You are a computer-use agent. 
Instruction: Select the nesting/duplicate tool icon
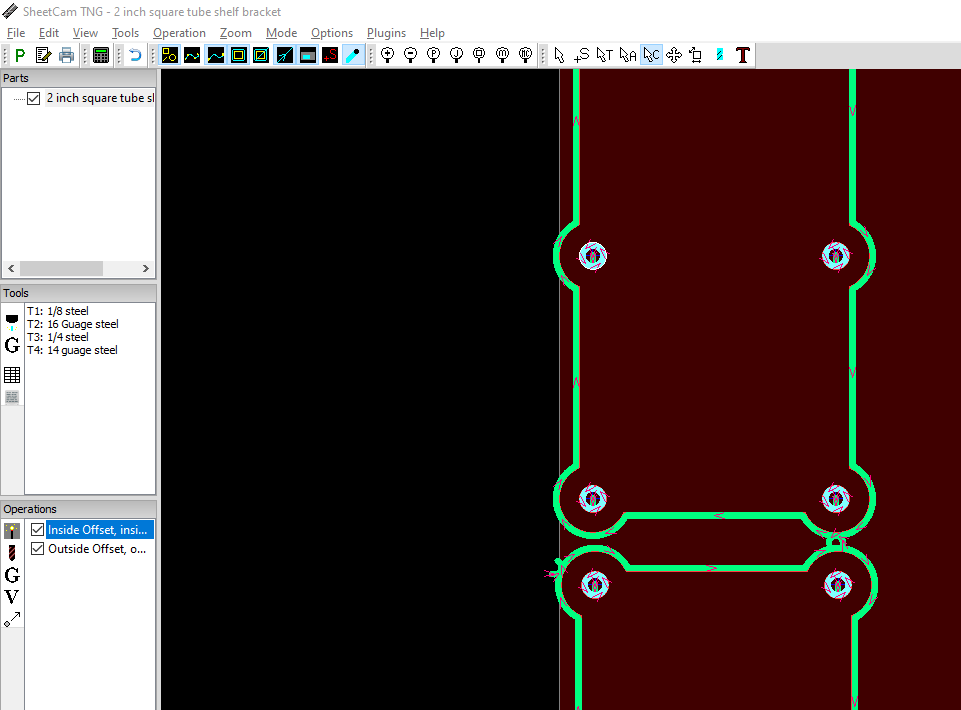tap(696, 55)
